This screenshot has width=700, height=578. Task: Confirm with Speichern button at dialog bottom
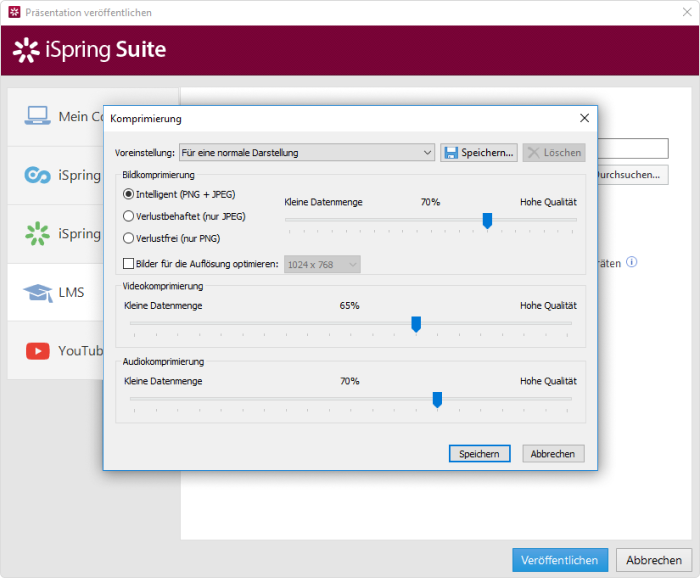[479, 453]
